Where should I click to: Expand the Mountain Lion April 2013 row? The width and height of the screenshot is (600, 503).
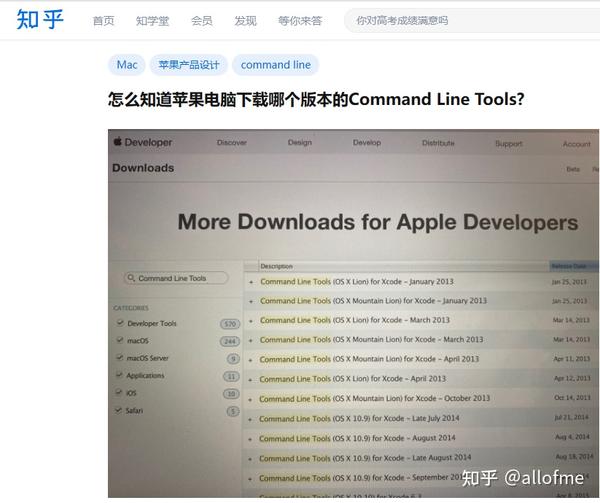click(x=251, y=360)
